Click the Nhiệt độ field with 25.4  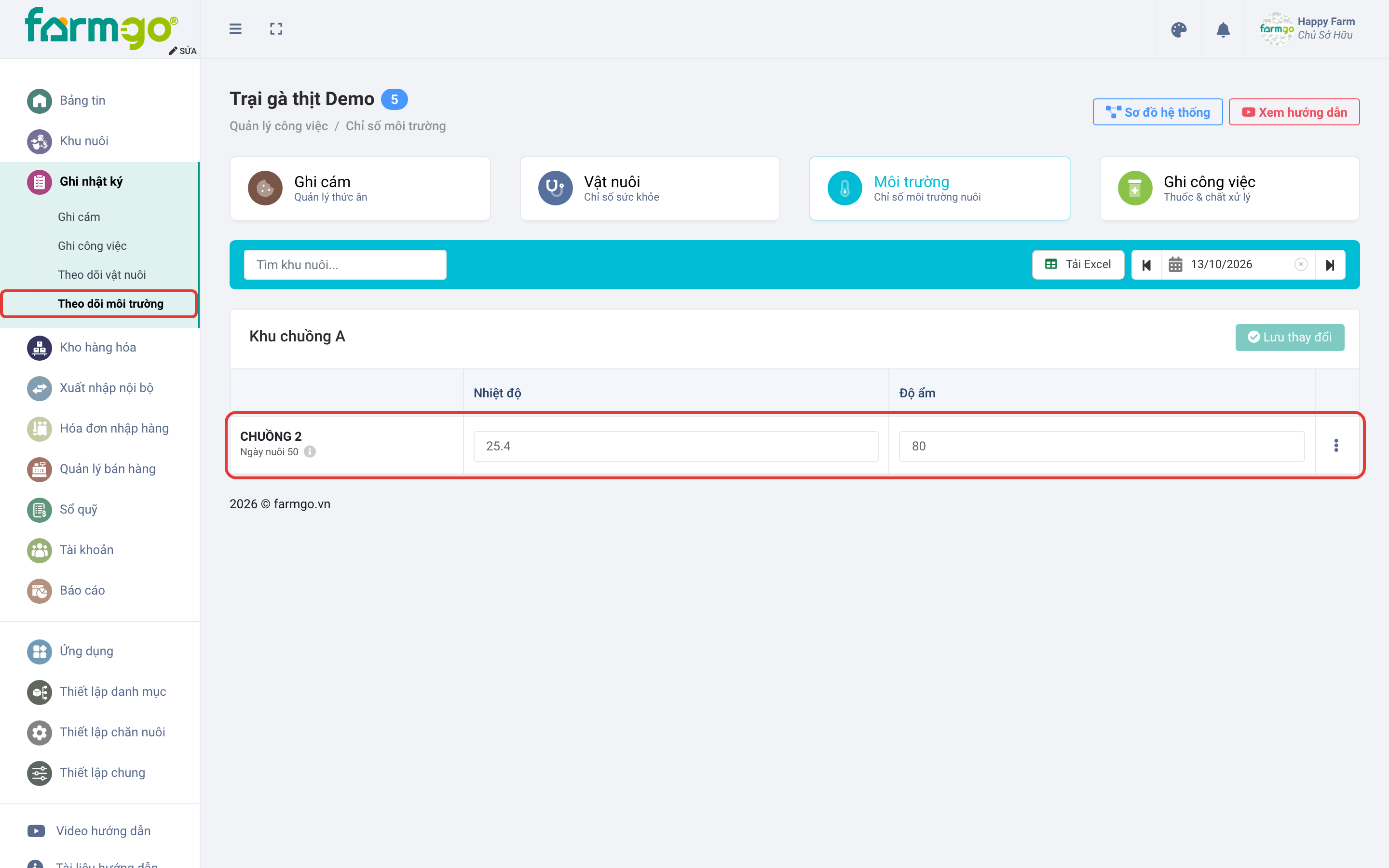(676, 446)
